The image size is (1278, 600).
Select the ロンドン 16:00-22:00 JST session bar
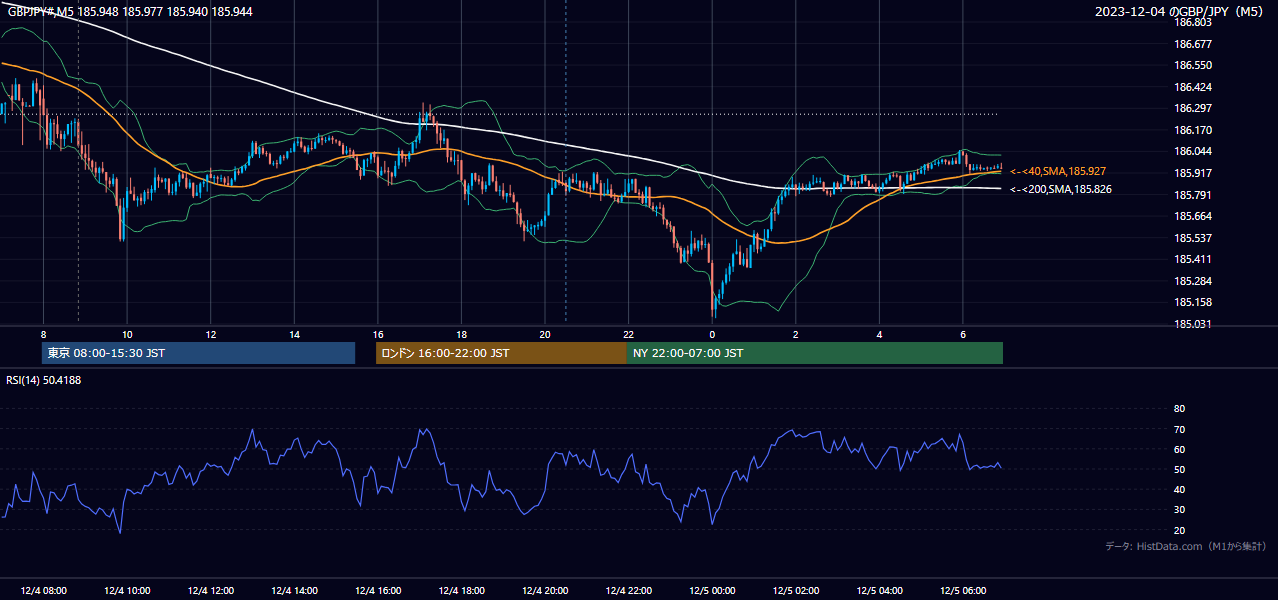pos(501,353)
